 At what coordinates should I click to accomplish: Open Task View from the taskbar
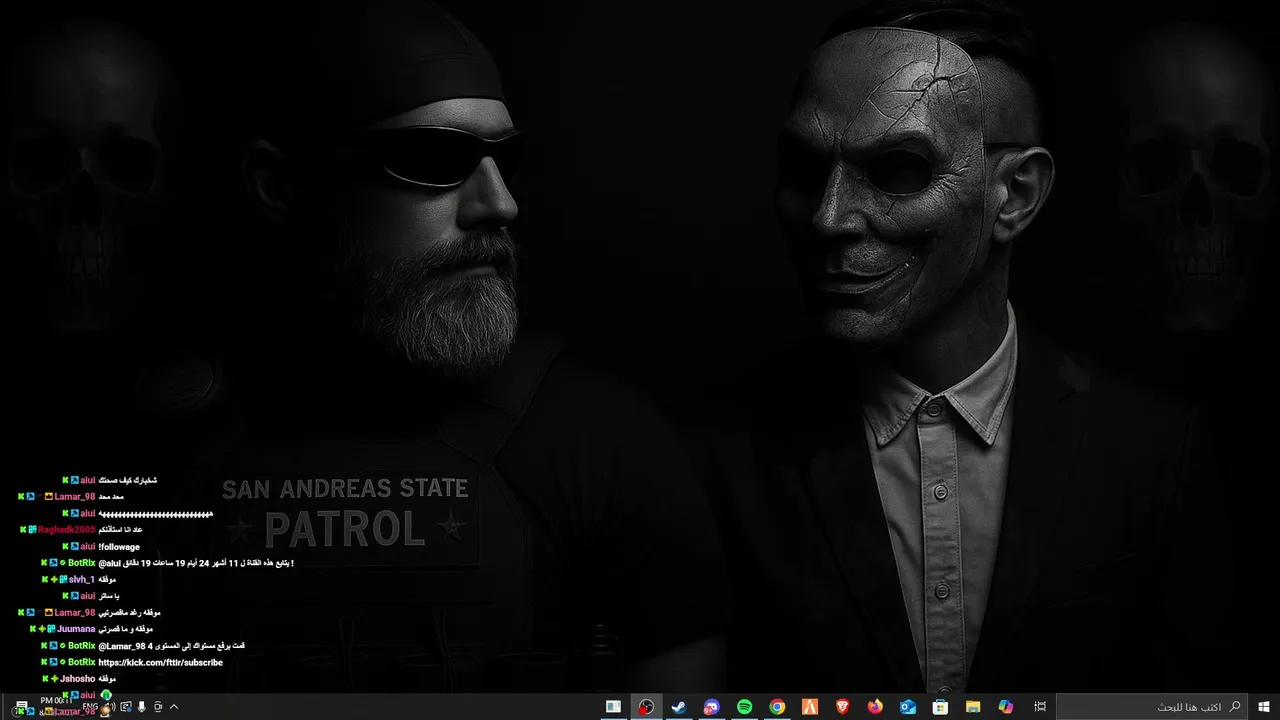1040,706
